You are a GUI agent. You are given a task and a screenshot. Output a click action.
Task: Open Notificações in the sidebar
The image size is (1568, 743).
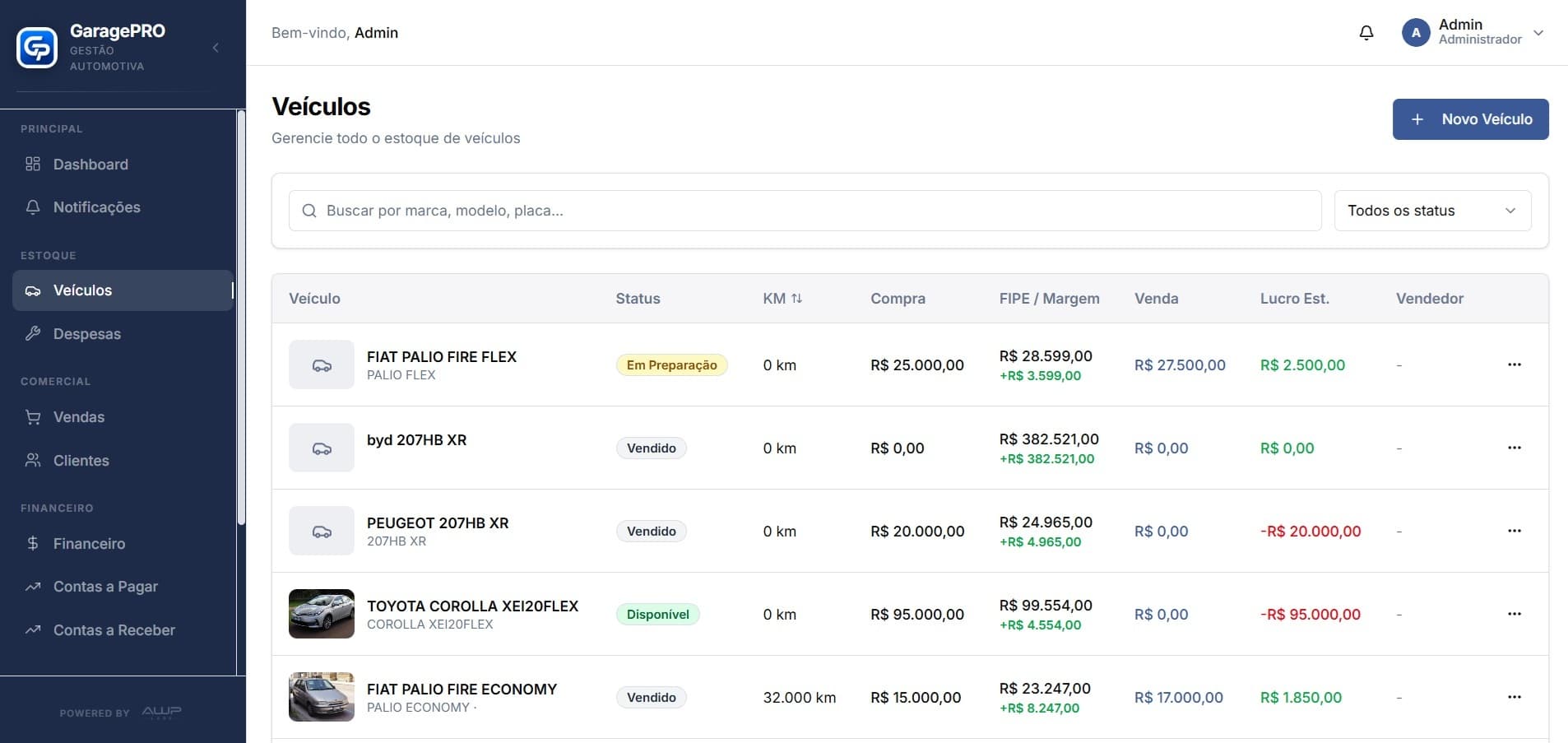pos(123,207)
